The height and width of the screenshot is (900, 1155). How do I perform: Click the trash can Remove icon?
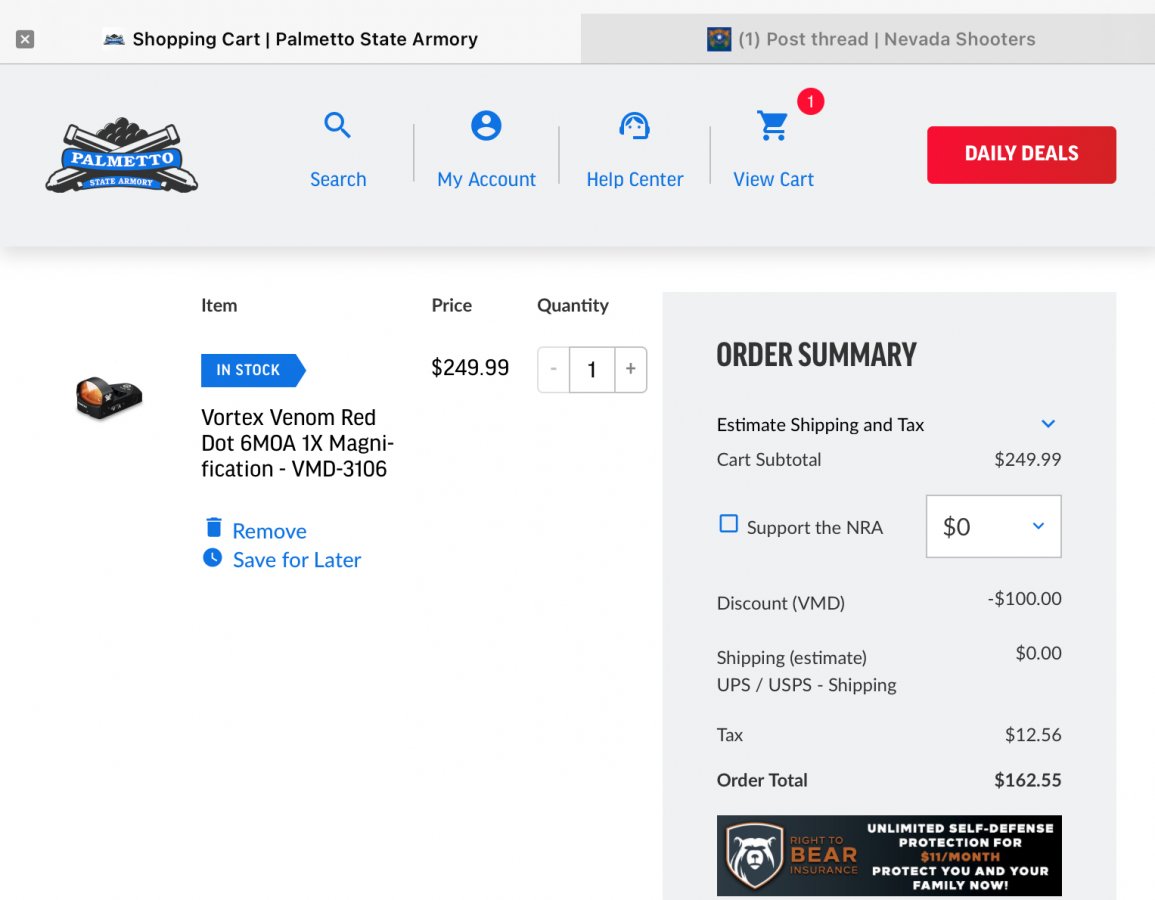pos(213,528)
